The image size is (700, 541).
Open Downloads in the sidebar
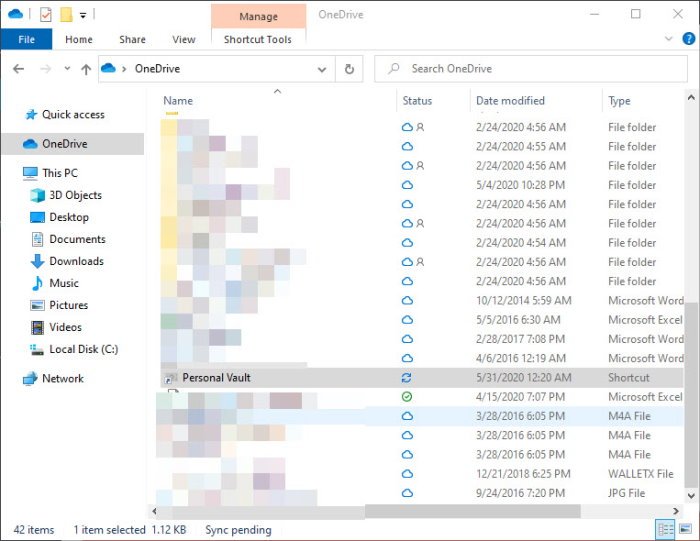pyautogui.click(x=76, y=261)
